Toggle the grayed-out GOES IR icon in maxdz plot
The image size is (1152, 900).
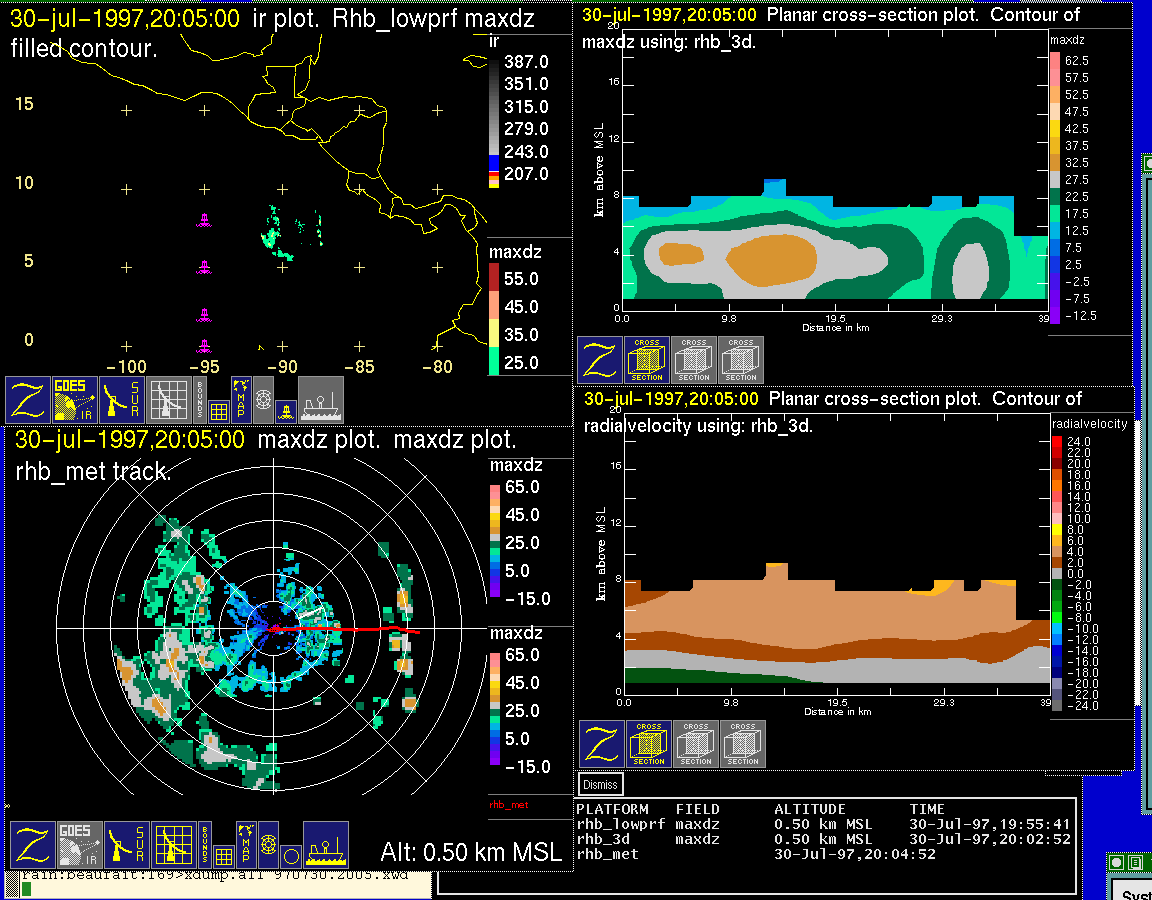[x=80, y=845]
